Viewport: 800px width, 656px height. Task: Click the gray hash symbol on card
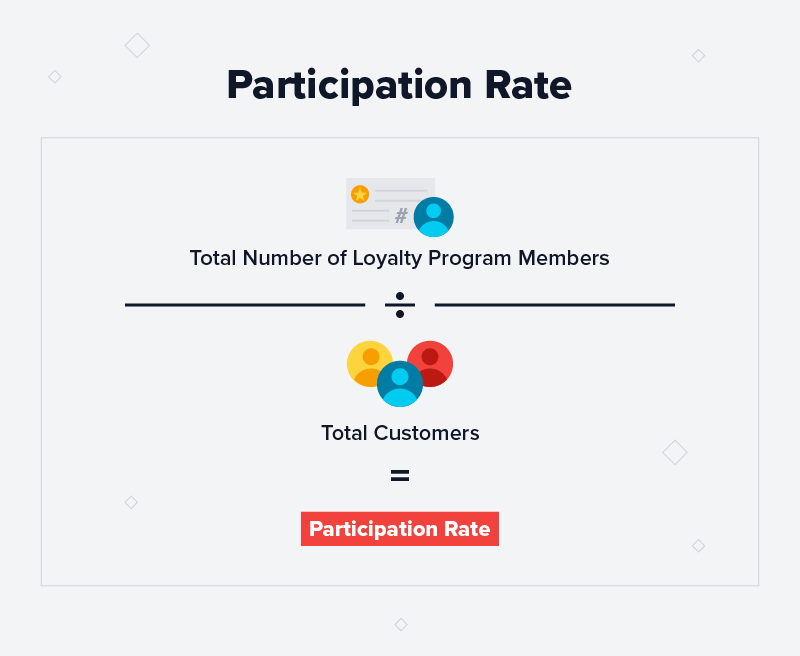tap(402, 216)
